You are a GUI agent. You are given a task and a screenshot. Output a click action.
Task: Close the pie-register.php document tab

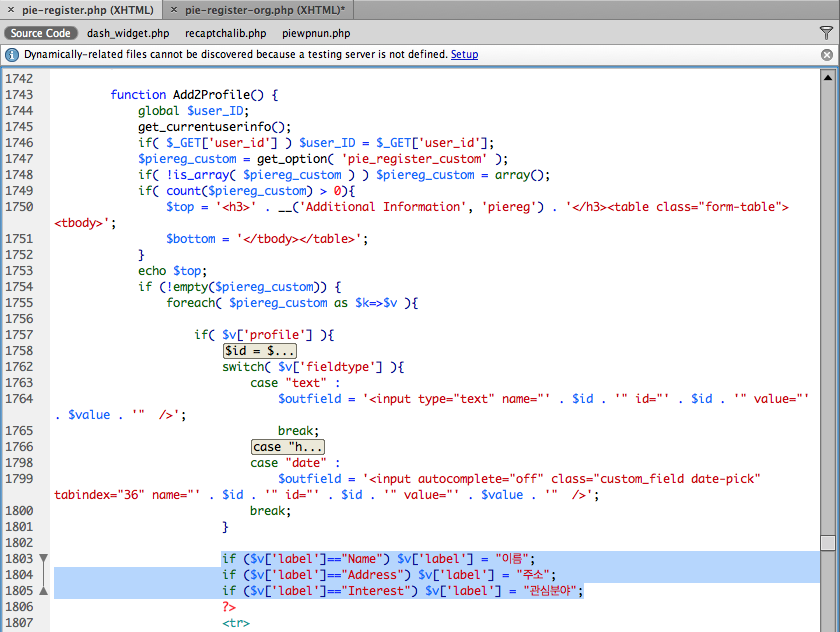pyautogui.click(x=11, y=10)
